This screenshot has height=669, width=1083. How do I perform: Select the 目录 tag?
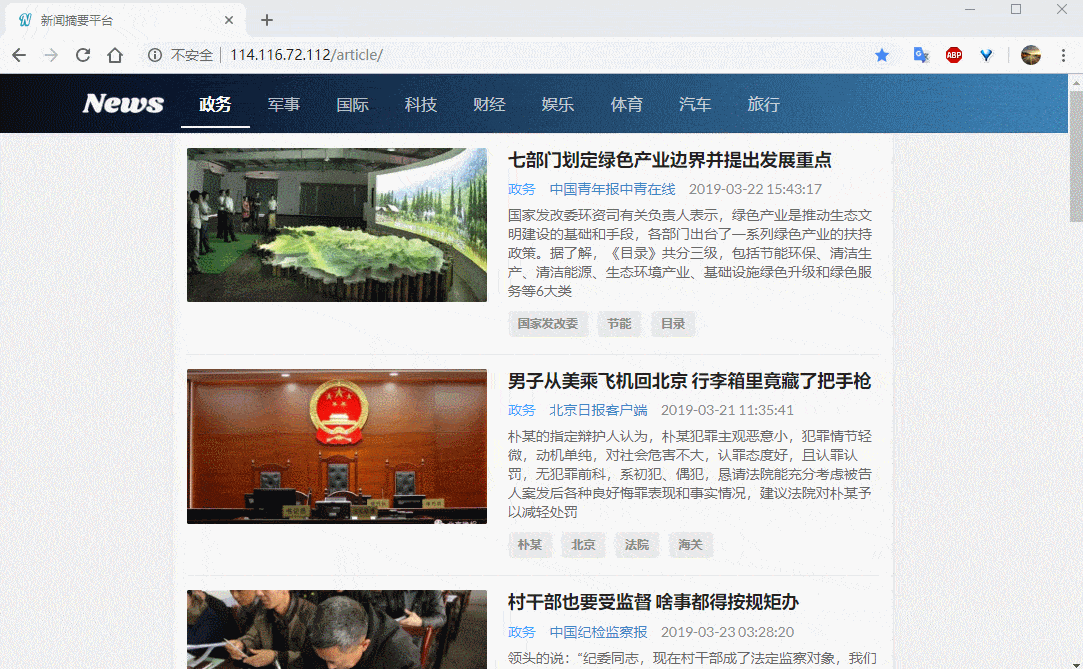[673, 324]
